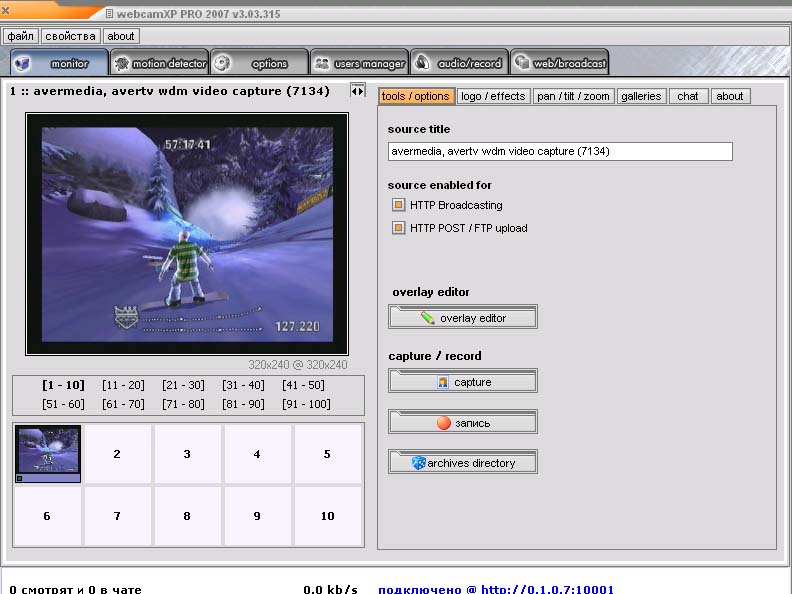Click the options tab disc icon
The height and width of the screenshot is (594, 792).
point(222,63)
